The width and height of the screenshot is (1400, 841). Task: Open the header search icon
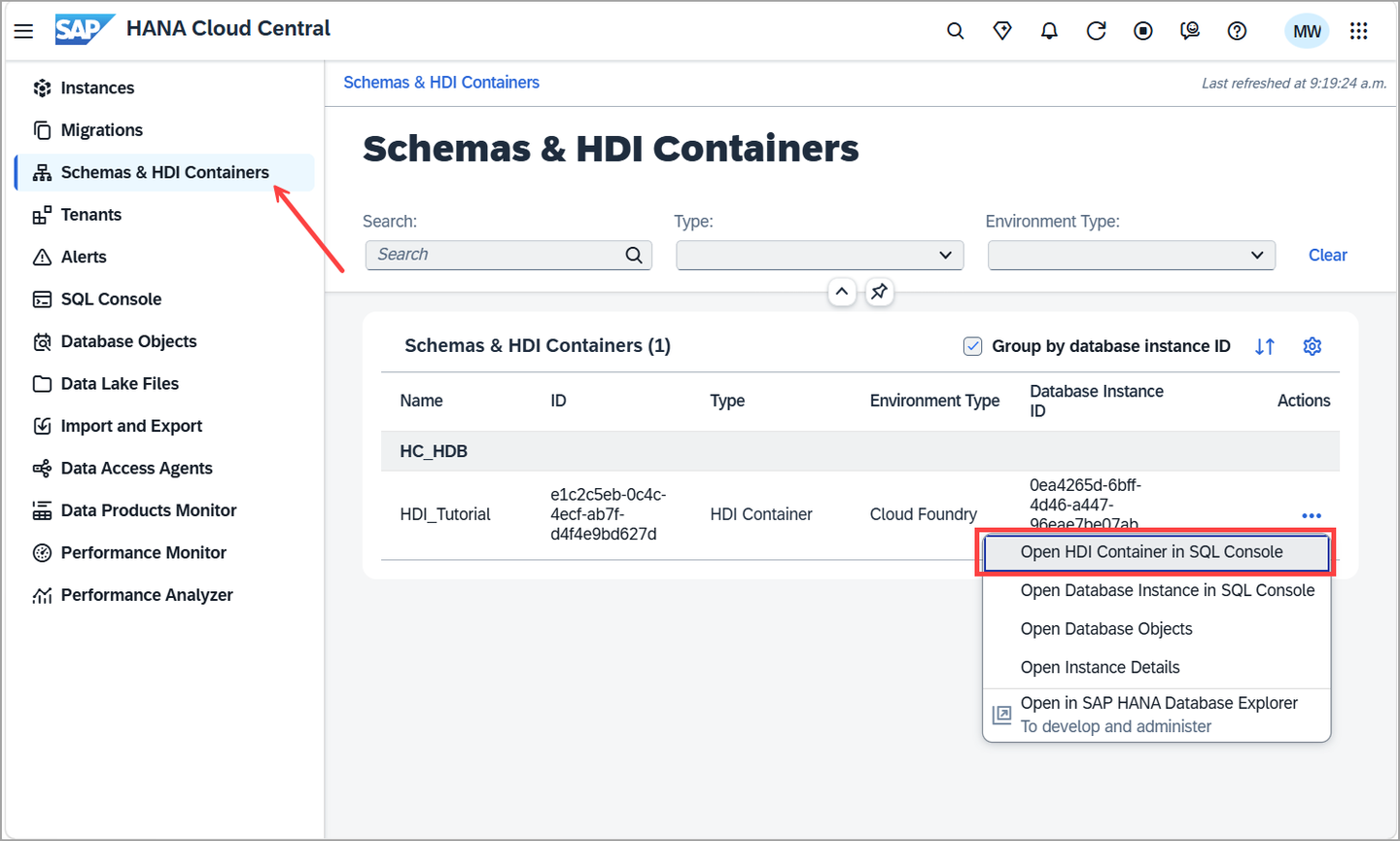click(956, 31)
